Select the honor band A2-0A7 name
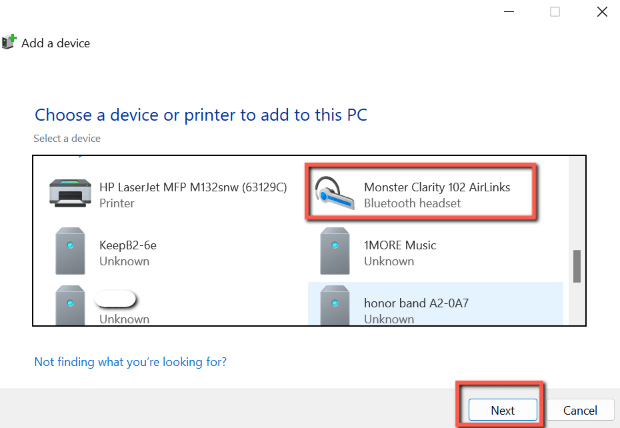The height and width of the screenshot is (428, 620). point(416,303)
